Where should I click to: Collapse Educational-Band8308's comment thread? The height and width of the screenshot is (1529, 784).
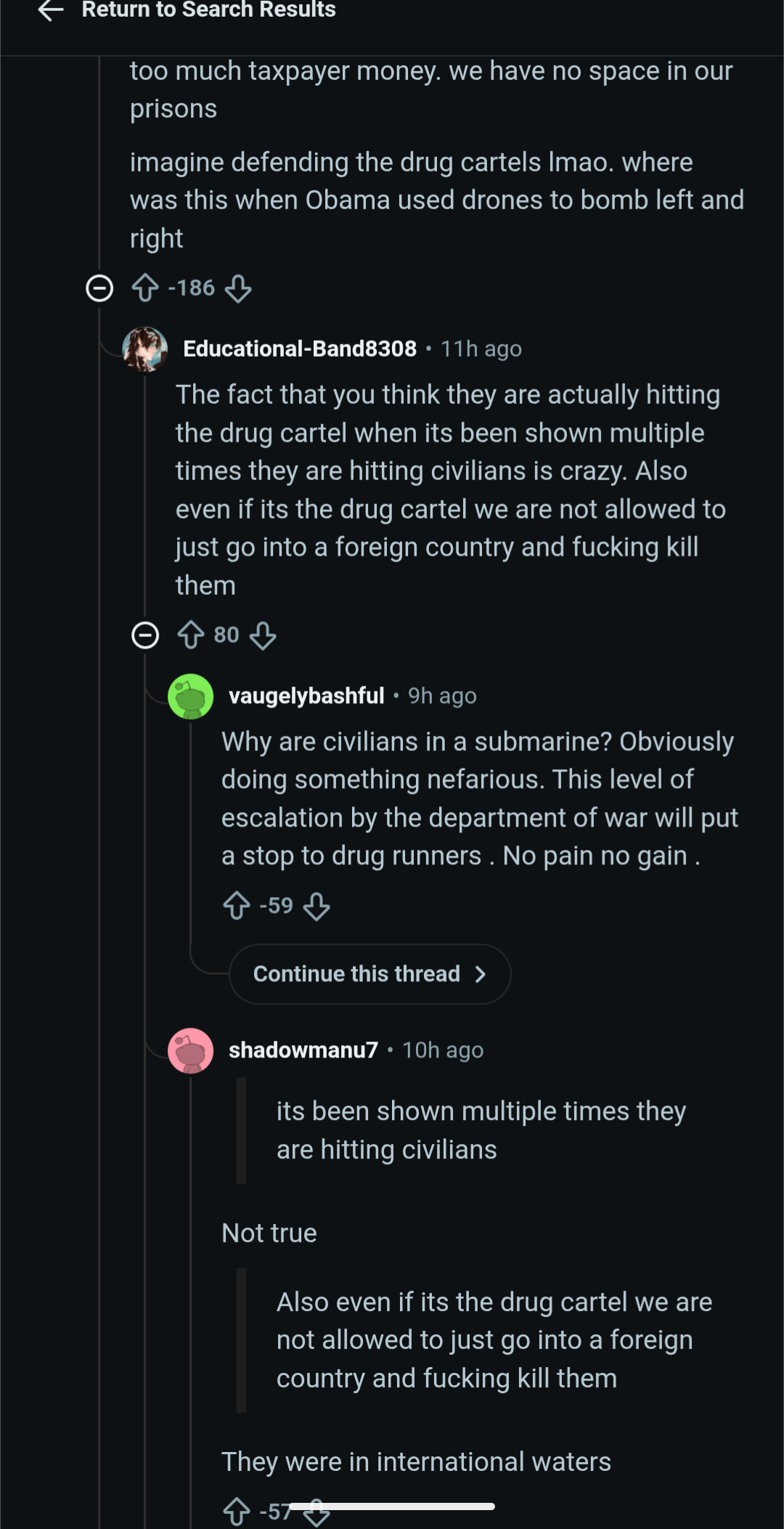click(x=145, y=636)
